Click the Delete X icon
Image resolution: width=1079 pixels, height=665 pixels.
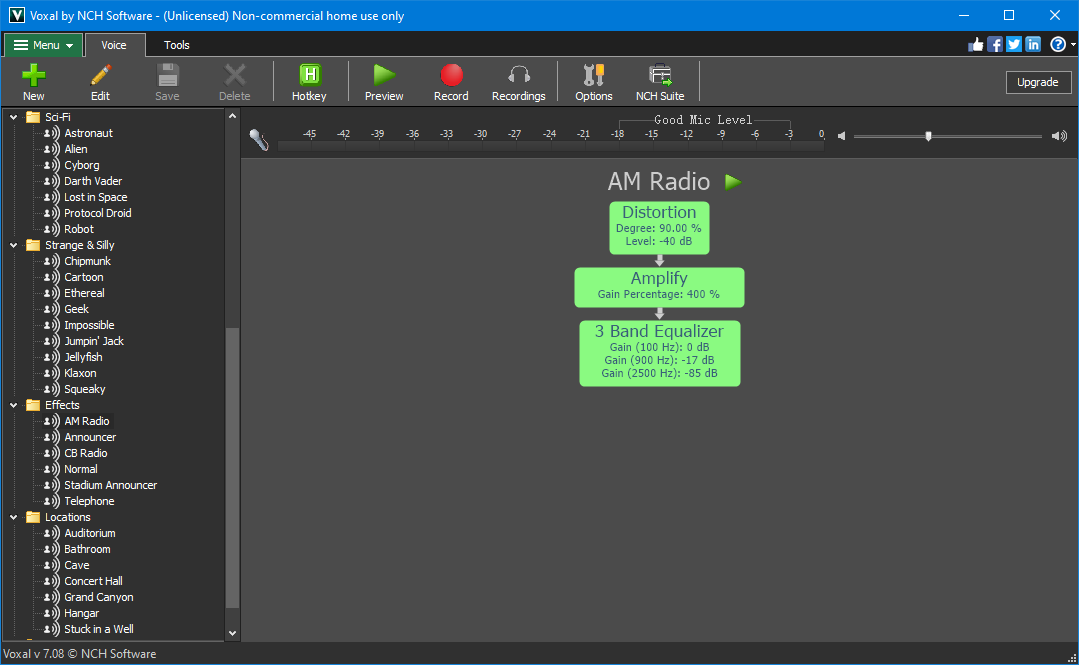click(235, 75)
